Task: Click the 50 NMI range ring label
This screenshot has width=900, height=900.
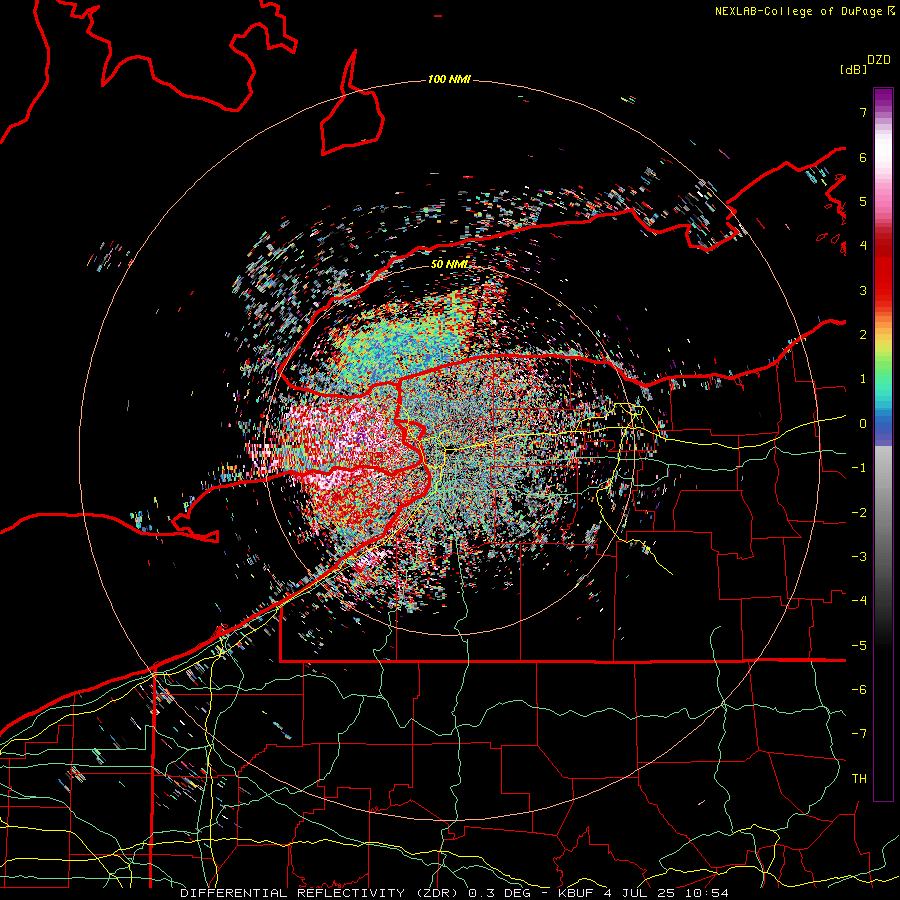Action: pyautogui.click(x=449, y=264)
